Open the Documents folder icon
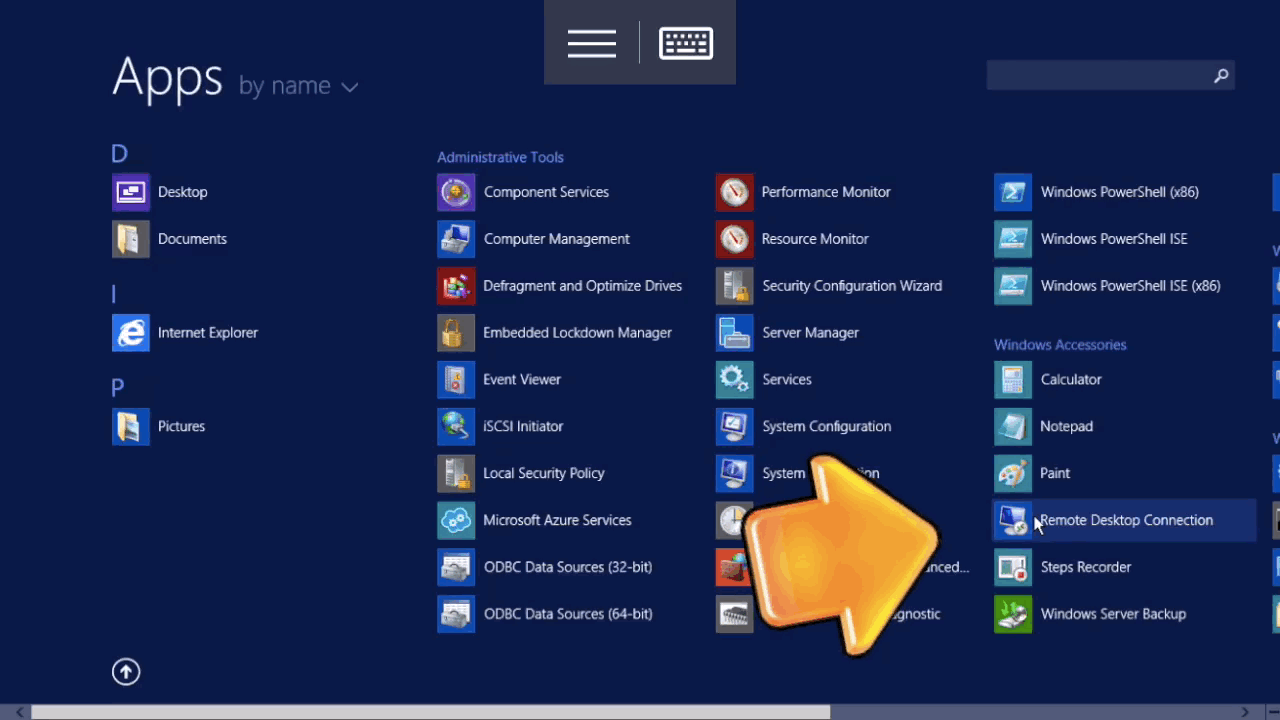Image resolution: width=1280 pixels, height=720 pixels. click(x=131, y=239)
